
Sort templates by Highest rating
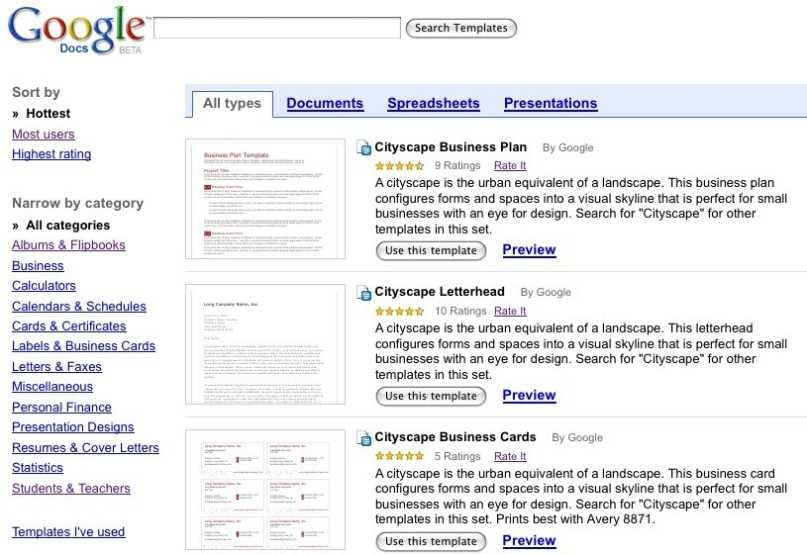tap(51, 154)
